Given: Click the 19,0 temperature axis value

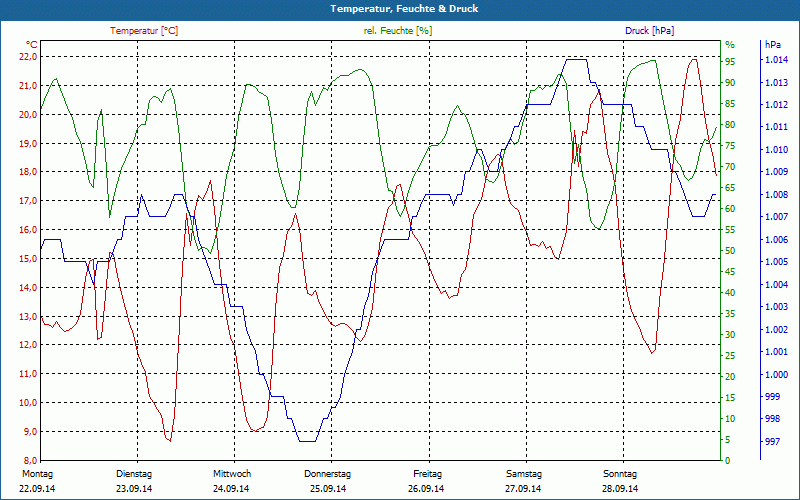Looking at the screenshot, I should tap(28, 143).
